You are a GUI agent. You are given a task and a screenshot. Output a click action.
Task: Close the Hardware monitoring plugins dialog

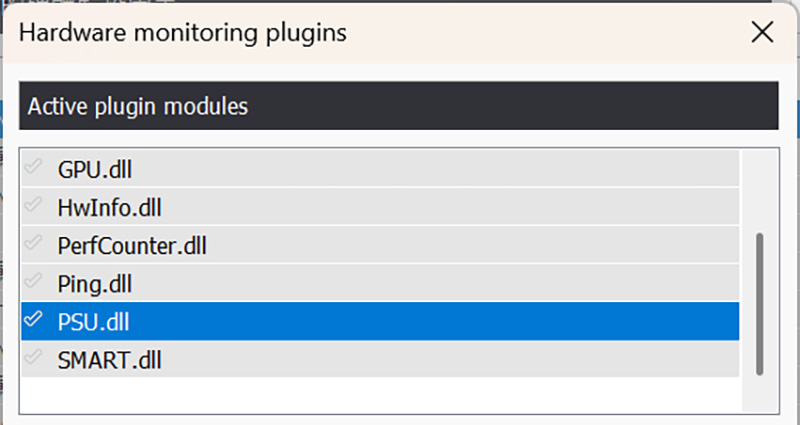(762, 33)
